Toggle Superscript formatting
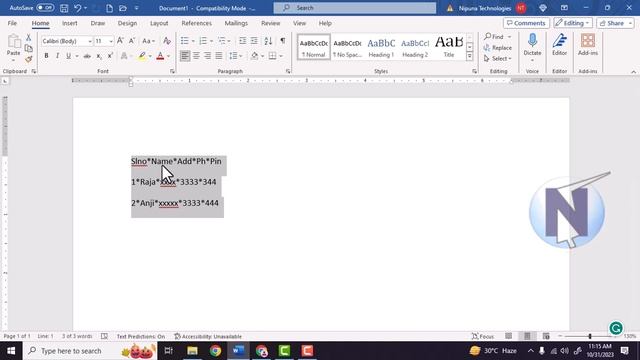 110,56
